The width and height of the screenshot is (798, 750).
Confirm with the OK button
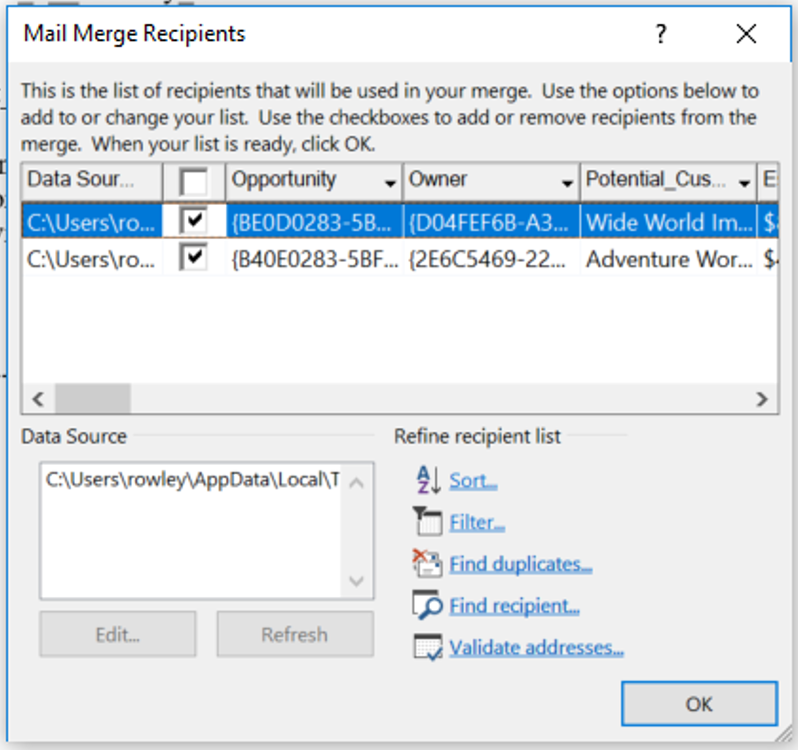point(699,704)
